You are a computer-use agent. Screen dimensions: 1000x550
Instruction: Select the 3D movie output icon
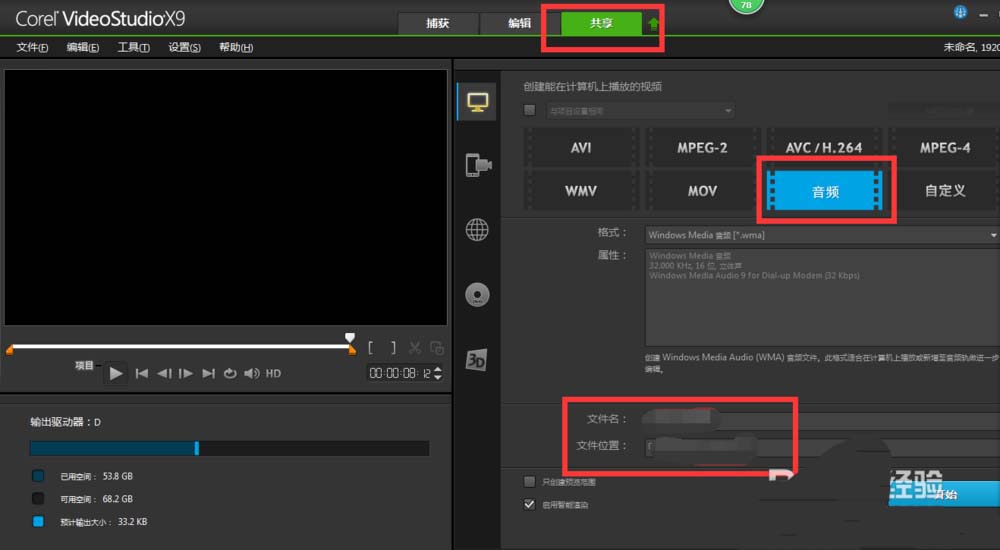(476, 360)
